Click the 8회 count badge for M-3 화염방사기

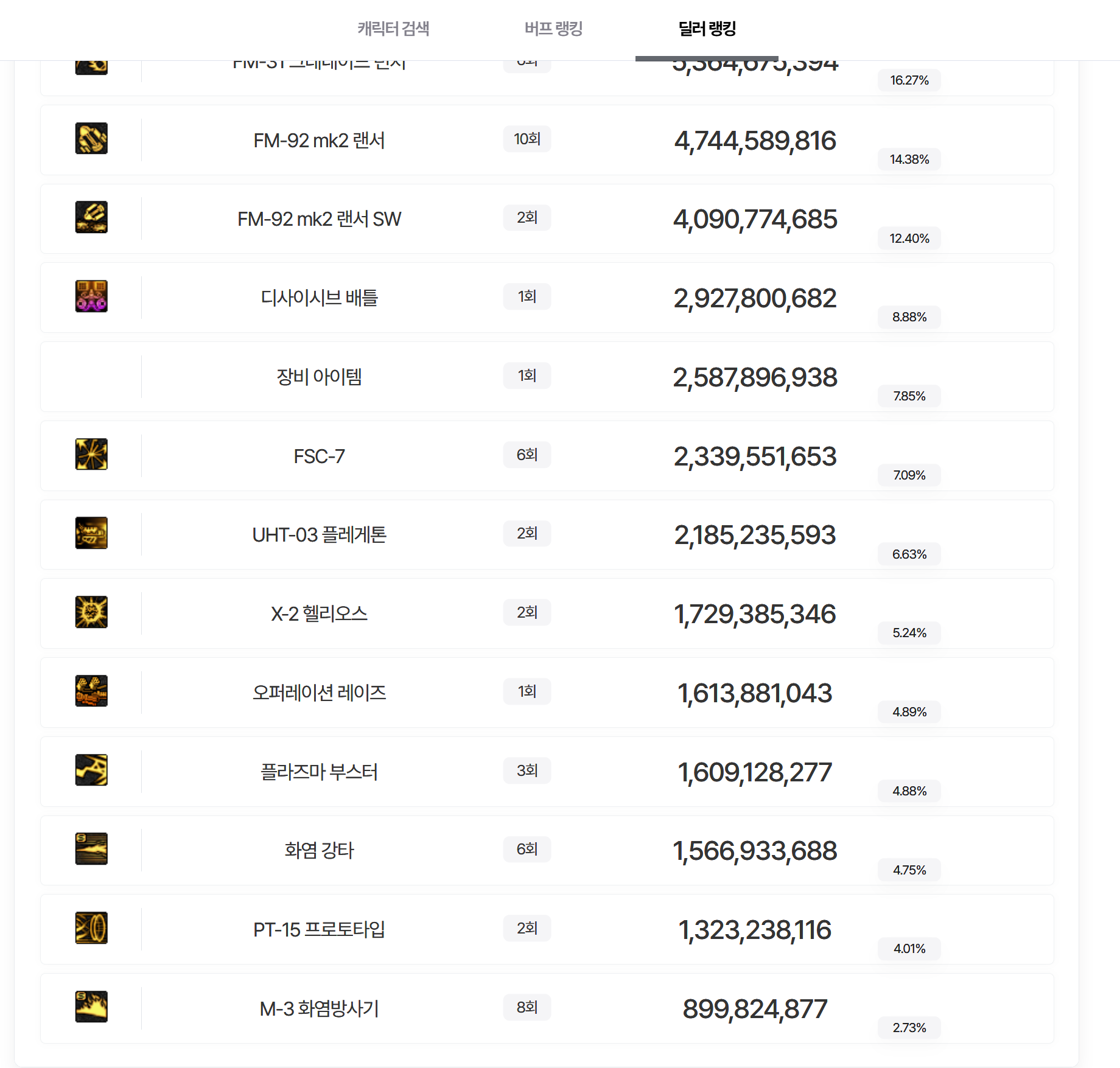pos(527,1007)
